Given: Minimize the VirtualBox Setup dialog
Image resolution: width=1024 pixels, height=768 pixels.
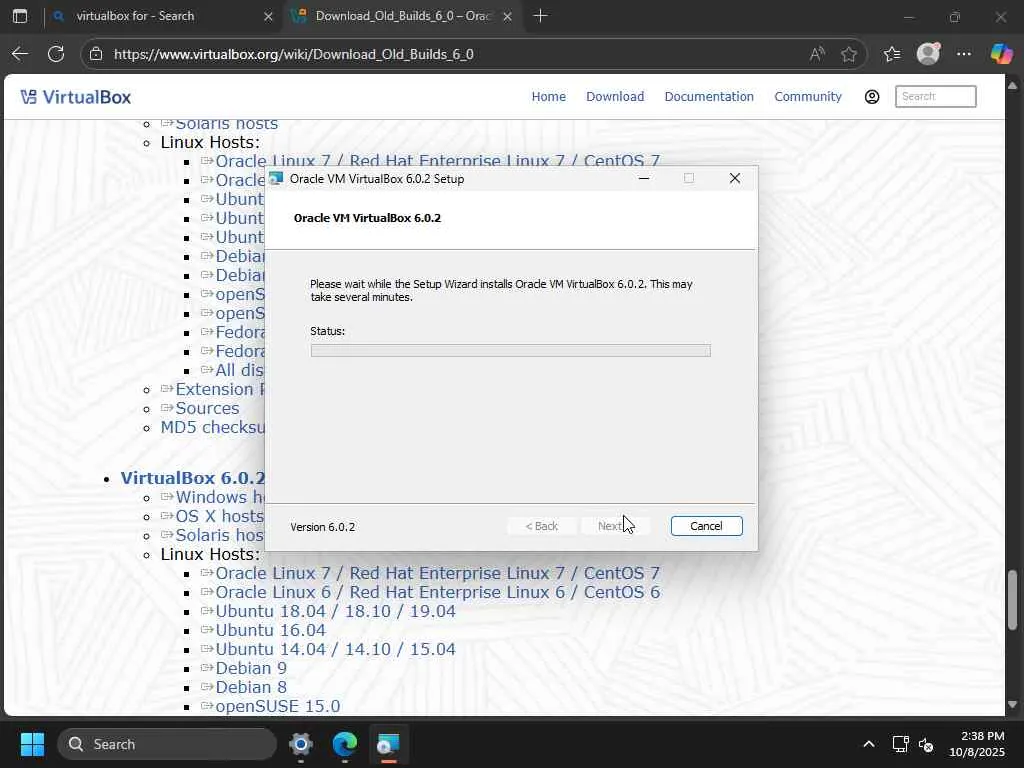Looking at the screenshot, I should 643,178.
